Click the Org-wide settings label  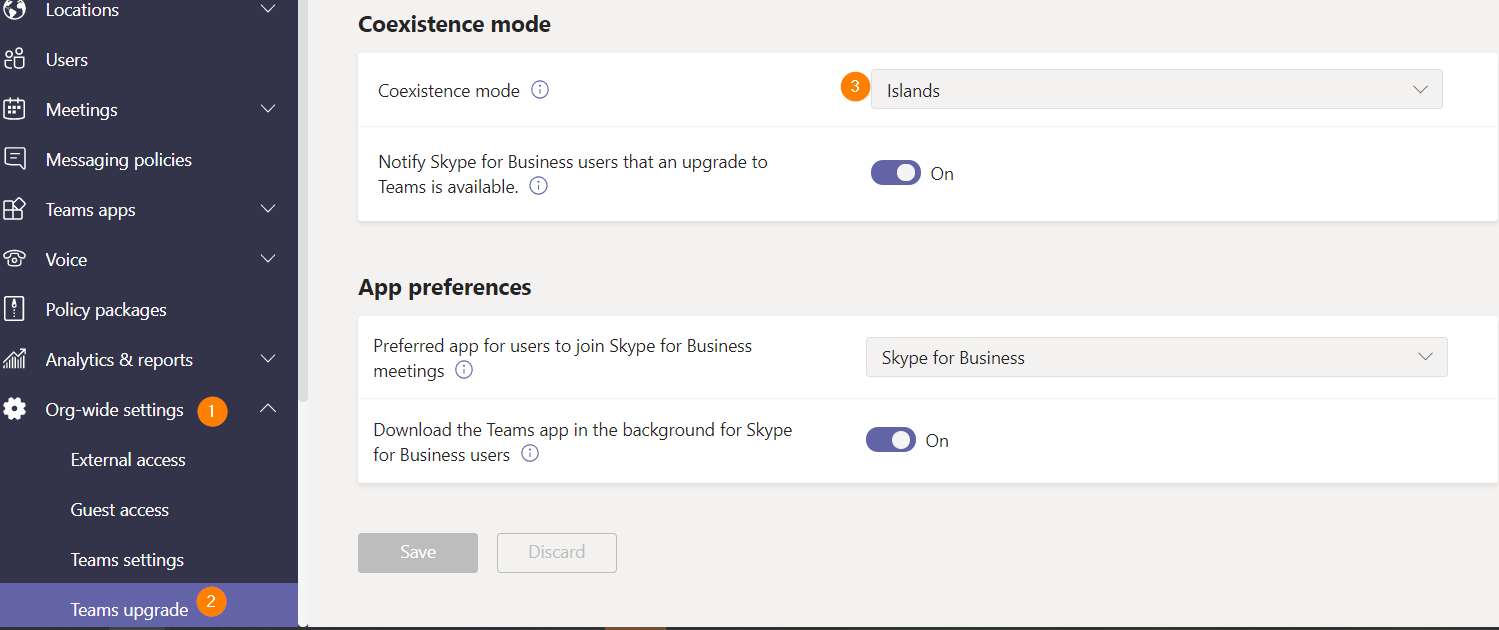coord(115,410)
